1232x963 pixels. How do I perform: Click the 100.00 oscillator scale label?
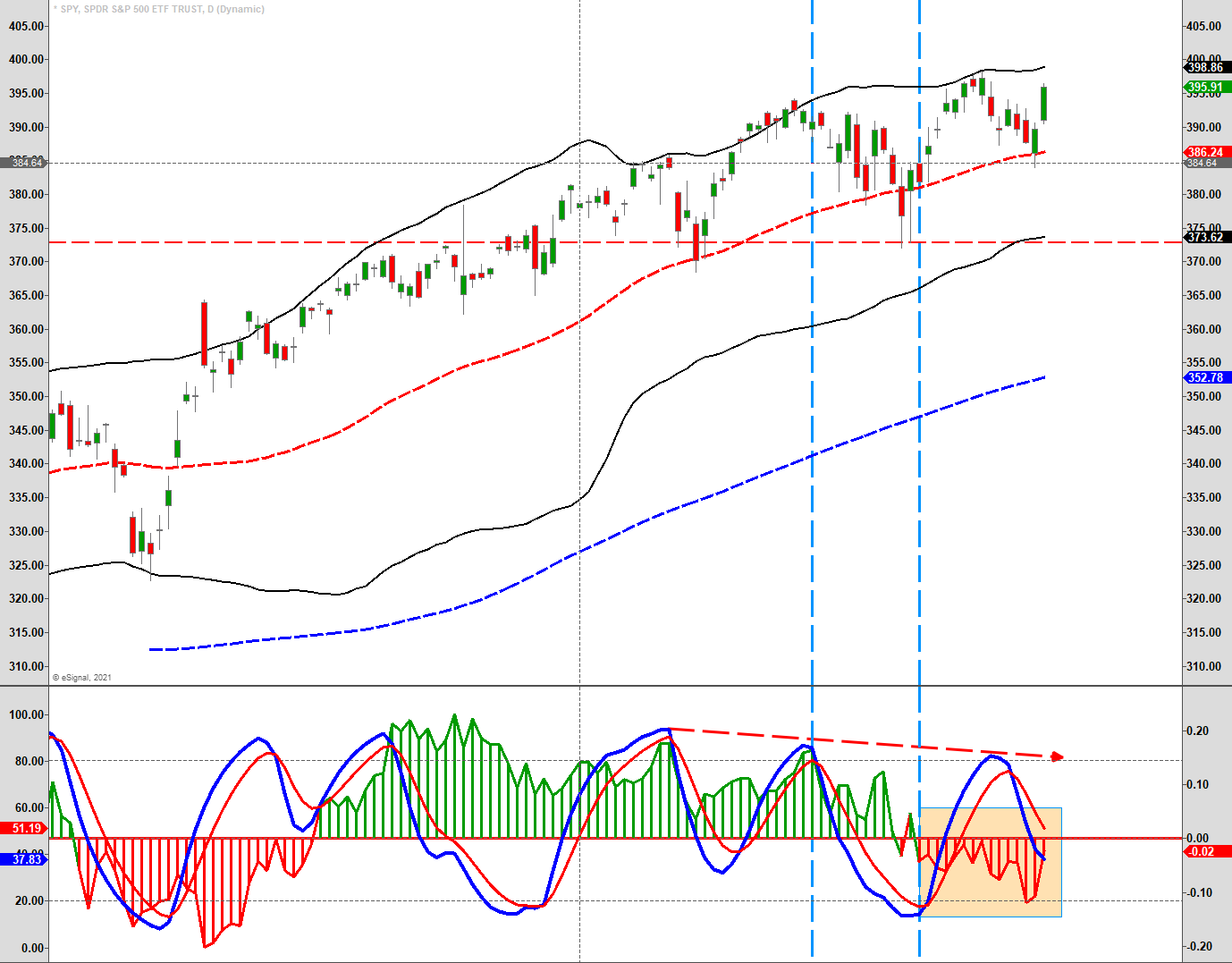pos(26,714)
